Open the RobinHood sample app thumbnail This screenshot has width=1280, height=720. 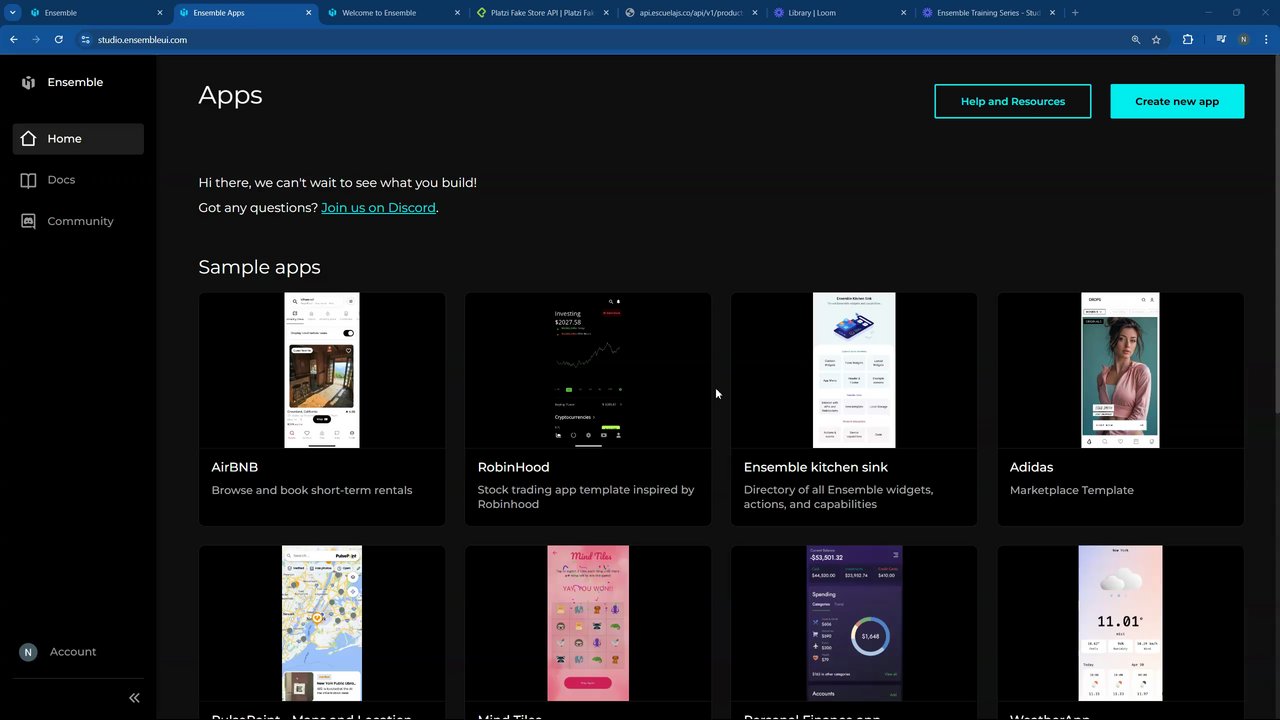pyautogui.click(x=588, y=370)
